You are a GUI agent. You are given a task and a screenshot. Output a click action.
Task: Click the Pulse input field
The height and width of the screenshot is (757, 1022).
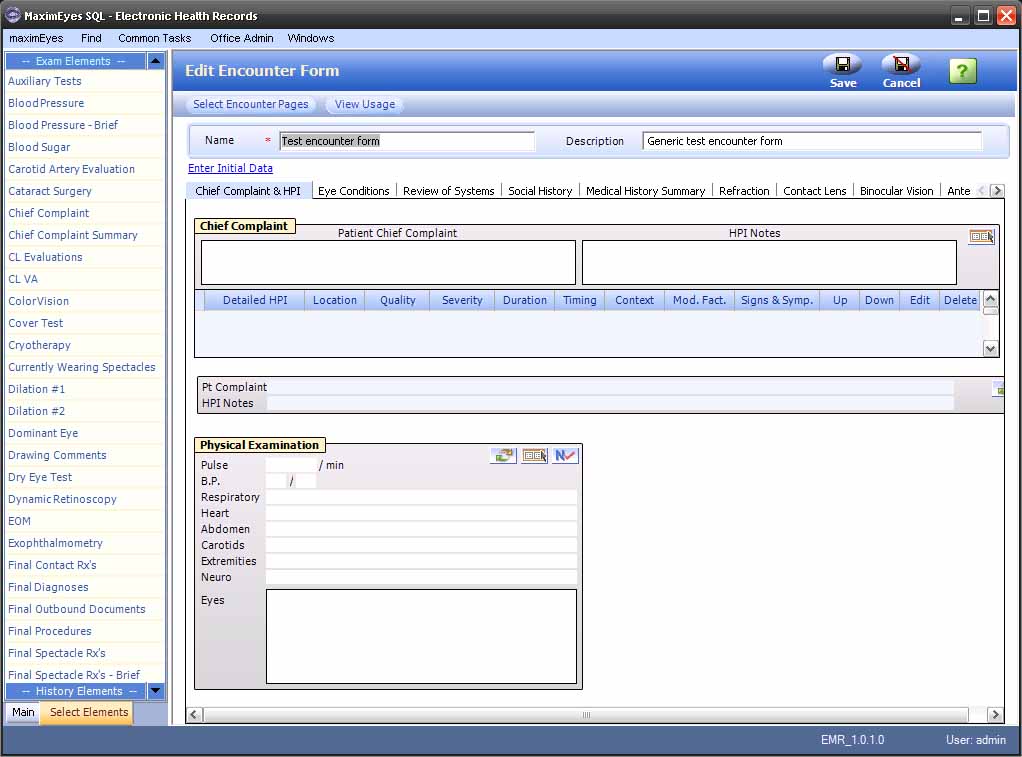(x=291, y=465)
